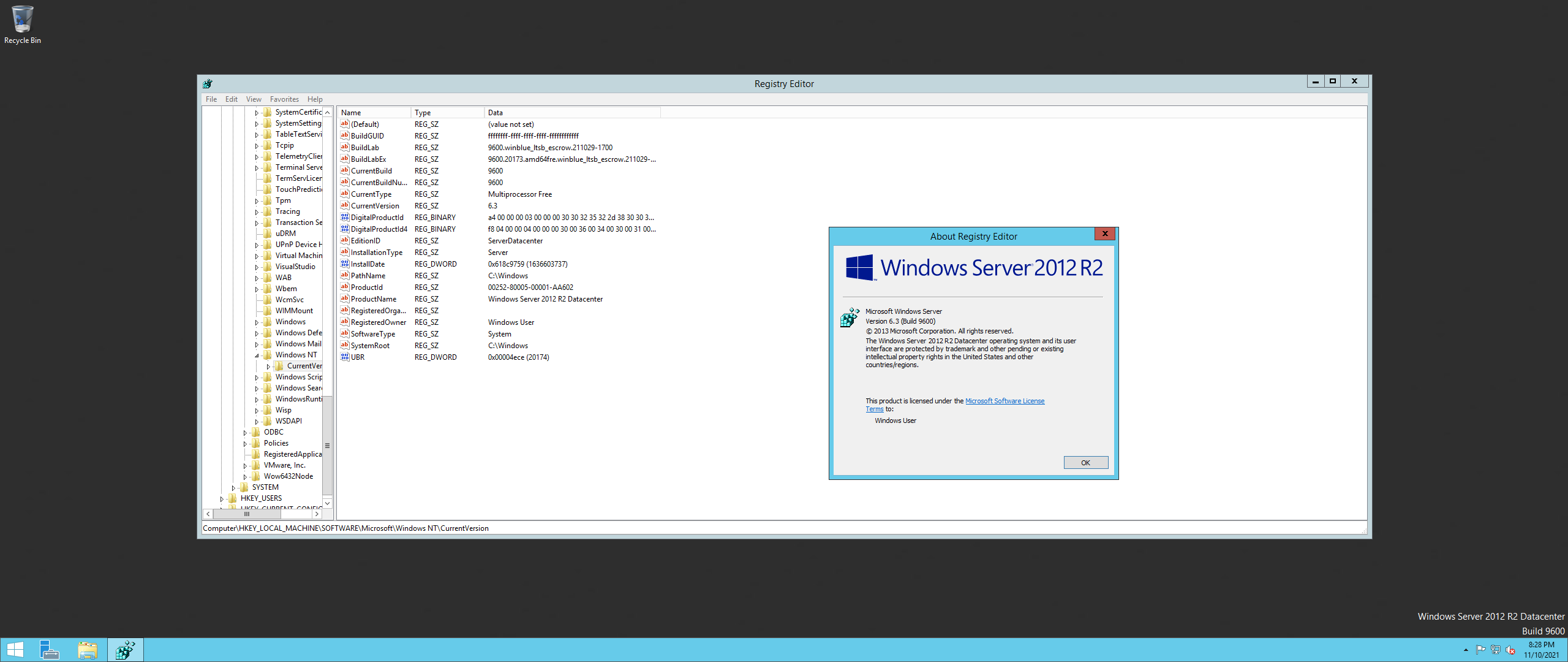Click the DigitalProductId binary value icon
The height and width of the screenshot is (662, 1568).
coord(345,217)
